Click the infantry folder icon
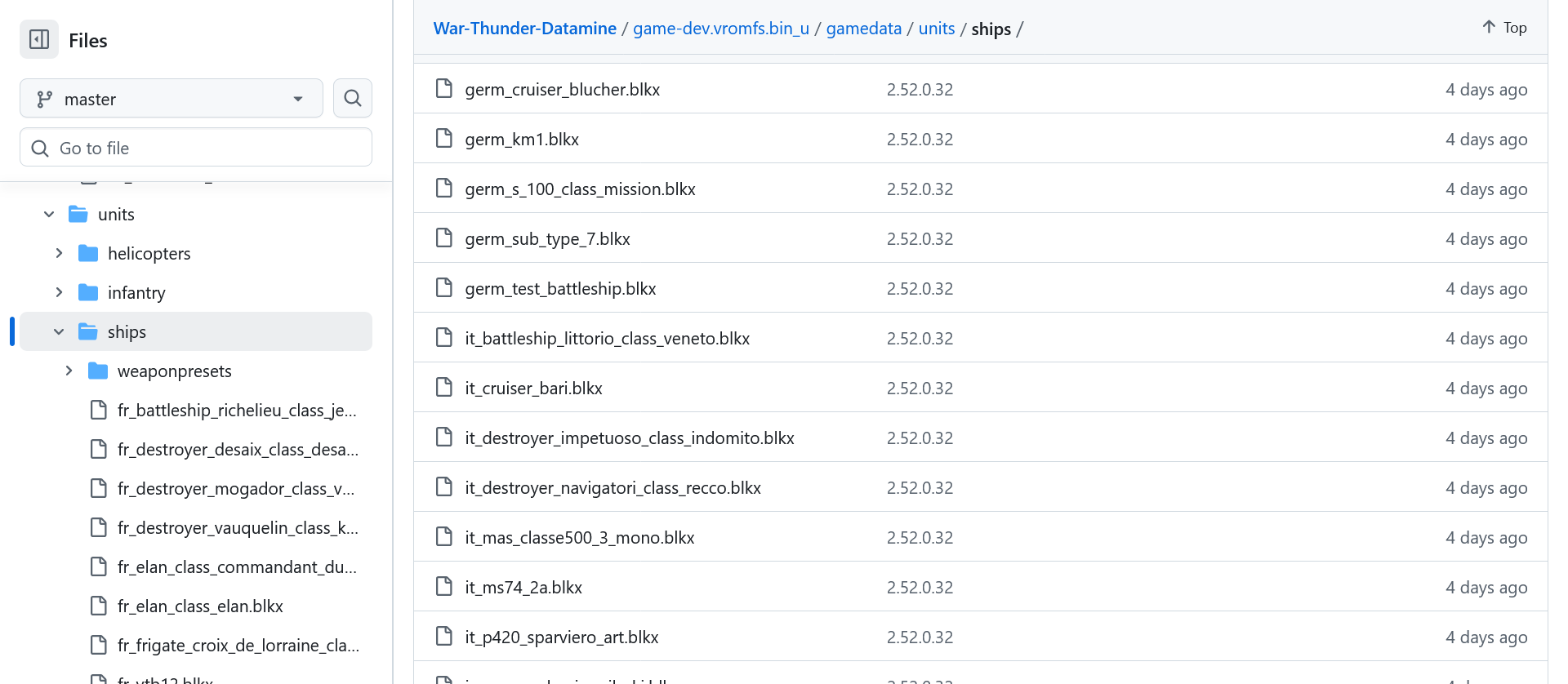The width and height of the screenshot is (1568, 684). [88, 293]
